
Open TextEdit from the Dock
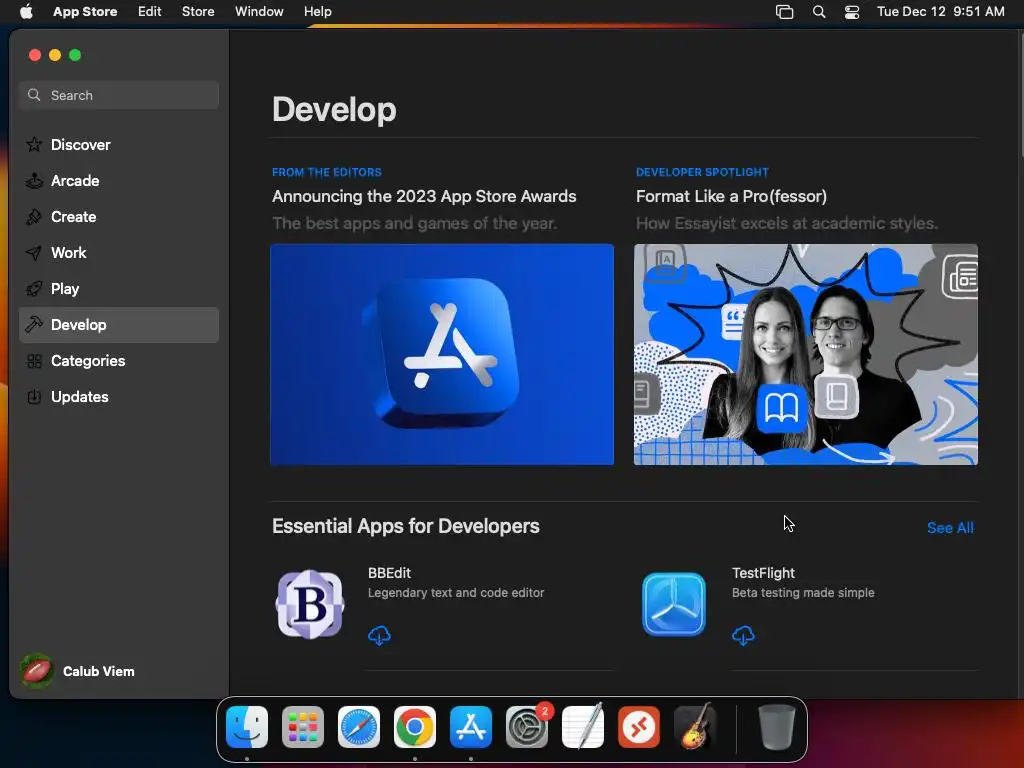click(x=583, y=727)
